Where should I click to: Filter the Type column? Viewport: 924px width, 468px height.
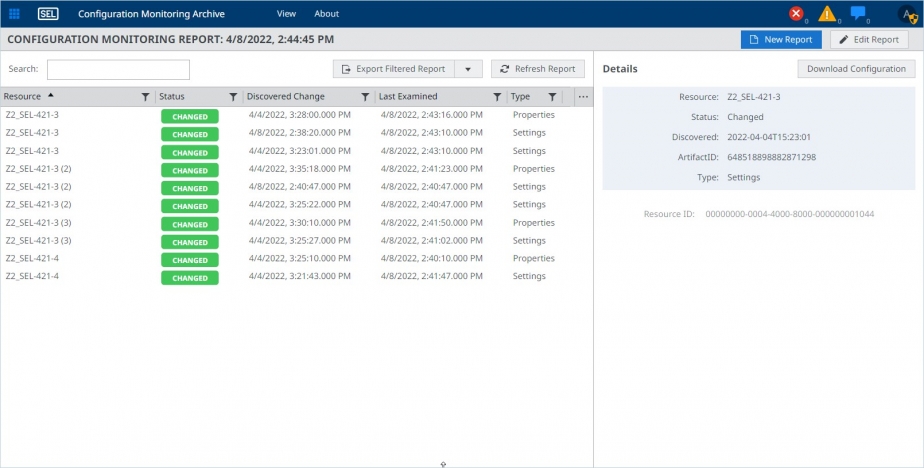pos(551,97)
